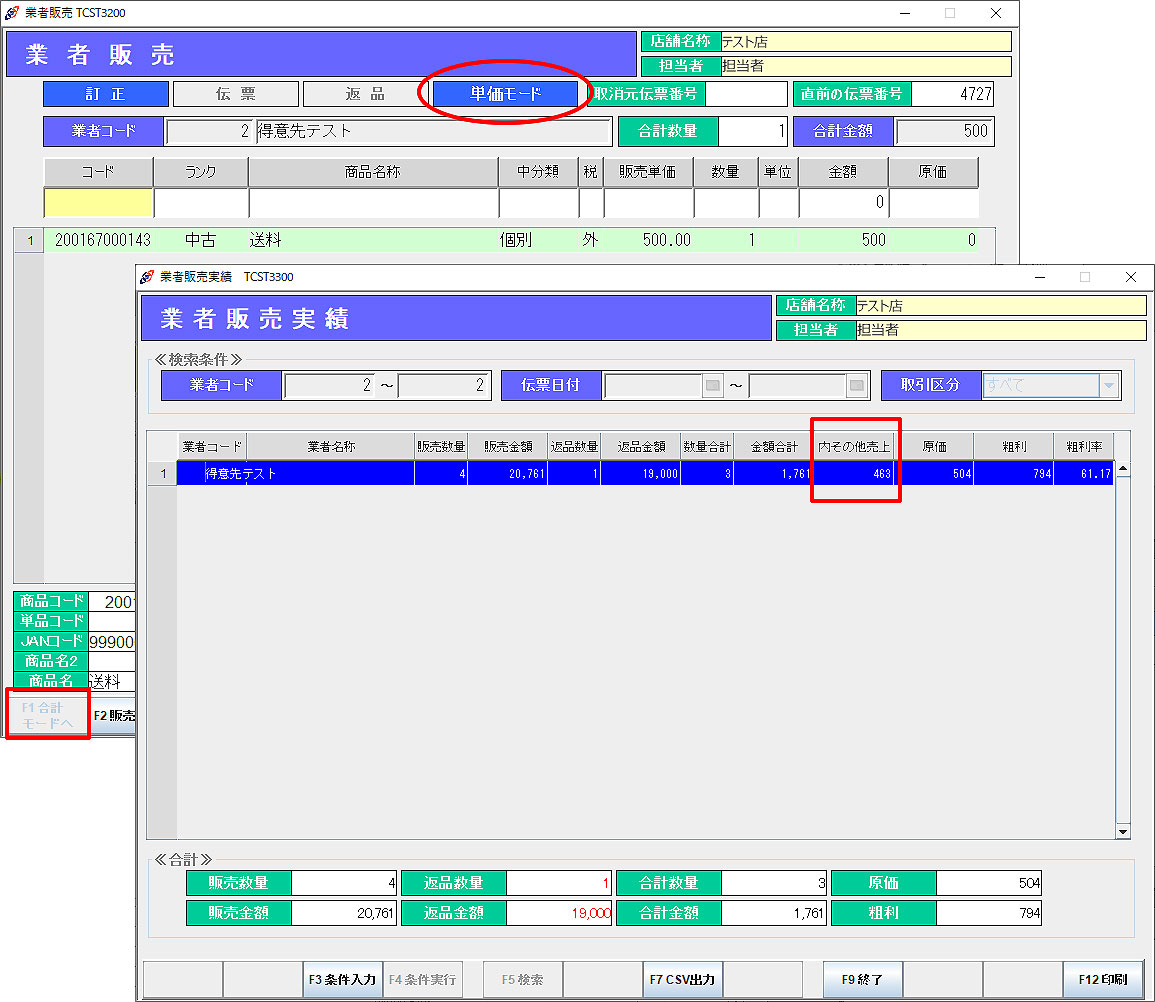Expand the 取引区分 dropdown
This screenshot has height=1002, width=1155.
(1109, 386)
